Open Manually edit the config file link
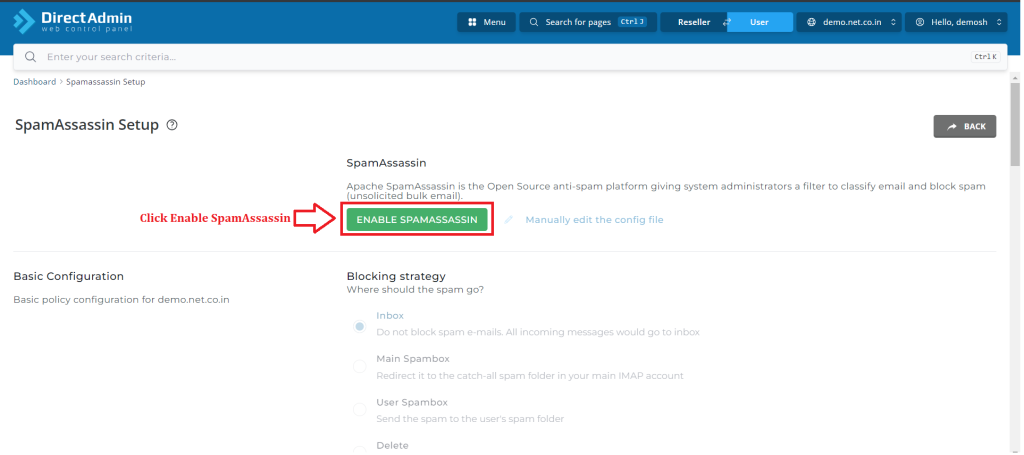 [594, 220]
